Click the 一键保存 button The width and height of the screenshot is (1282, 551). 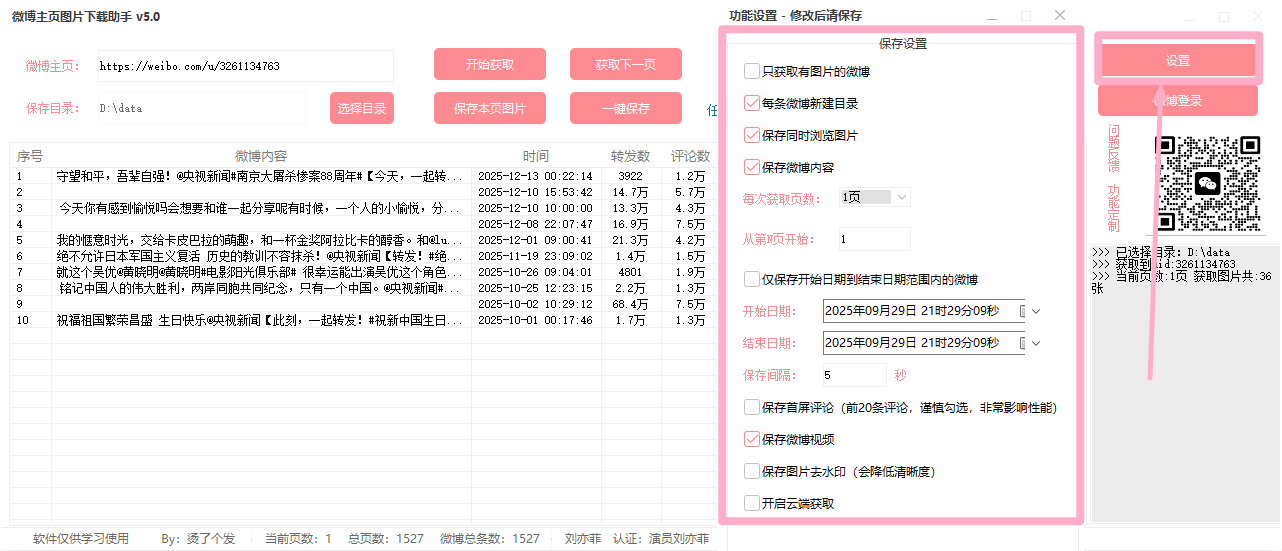pos(626,108)
